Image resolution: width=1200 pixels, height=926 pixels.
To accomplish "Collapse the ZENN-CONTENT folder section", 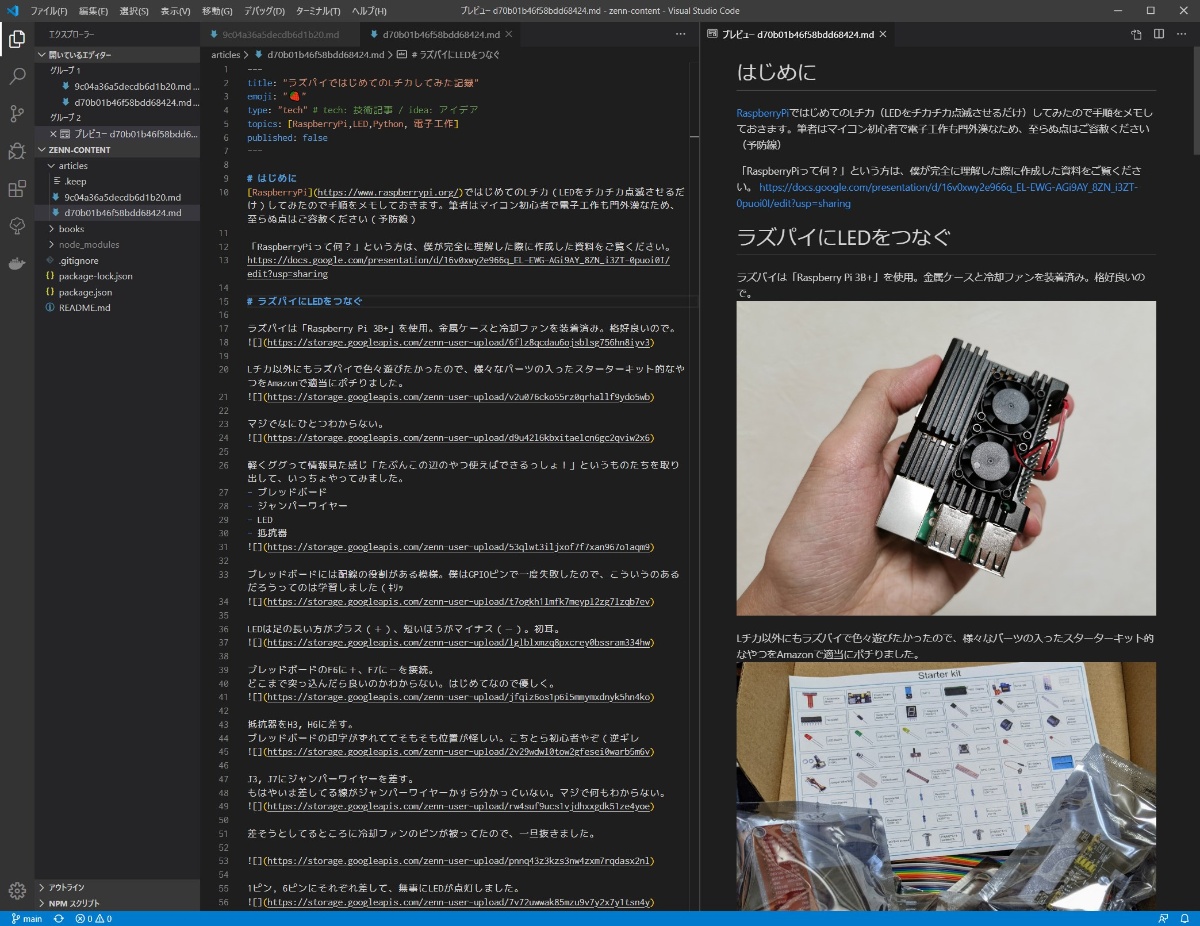I will (117, 149).
